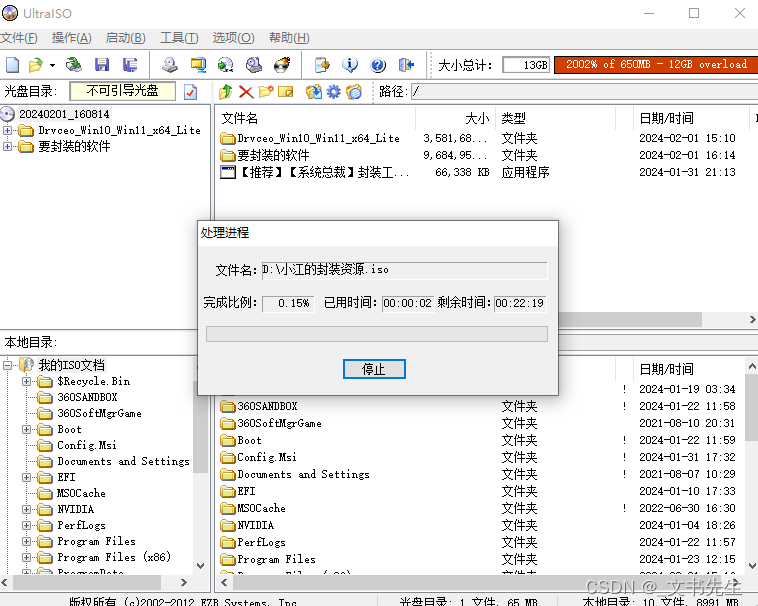Image resolution: width=758 pixels, height=606 pixels.
Task: Click the Save floppy disk icon
Action: click(102, 65)
